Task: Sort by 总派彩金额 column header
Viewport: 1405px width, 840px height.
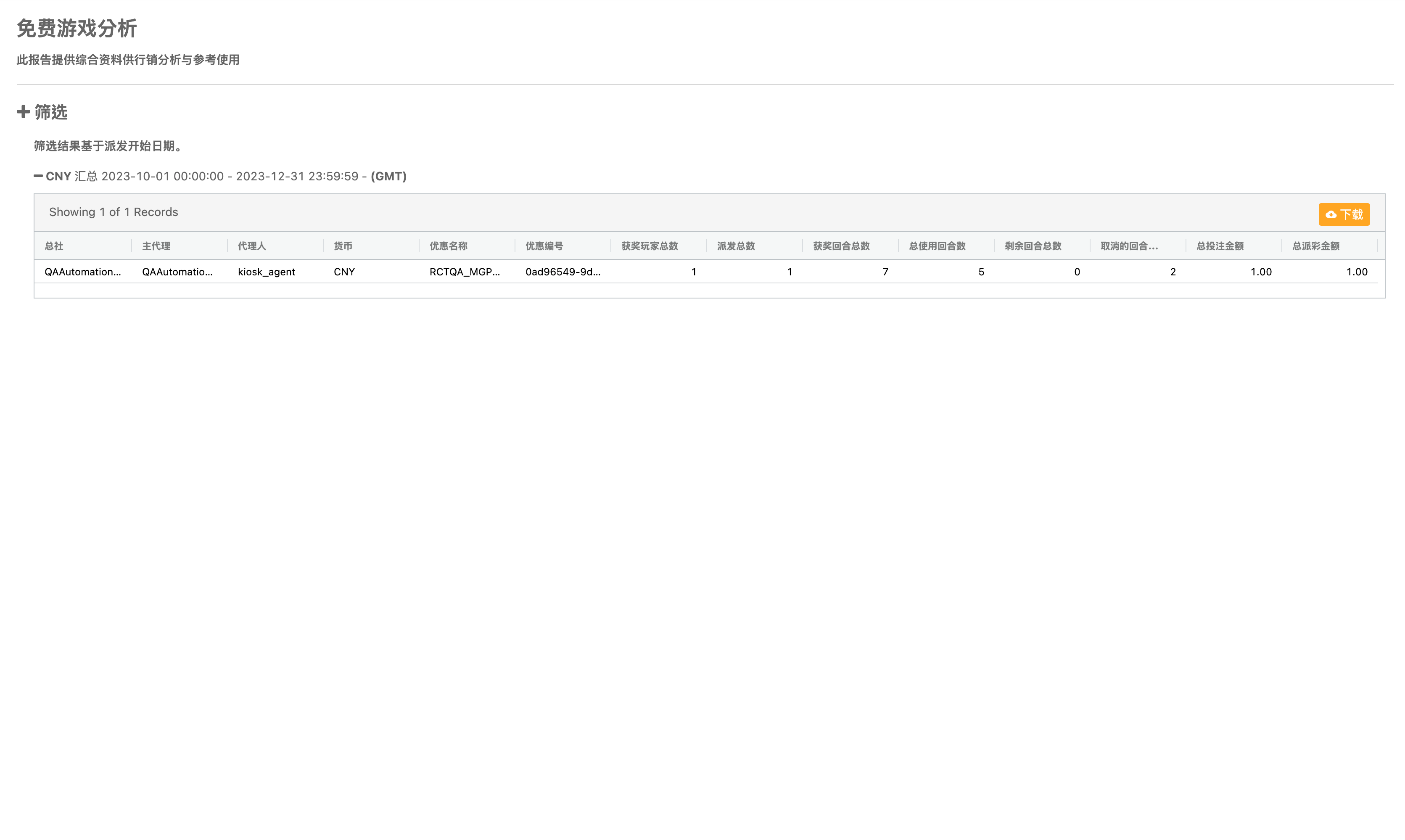Action: pos(1315,246)
